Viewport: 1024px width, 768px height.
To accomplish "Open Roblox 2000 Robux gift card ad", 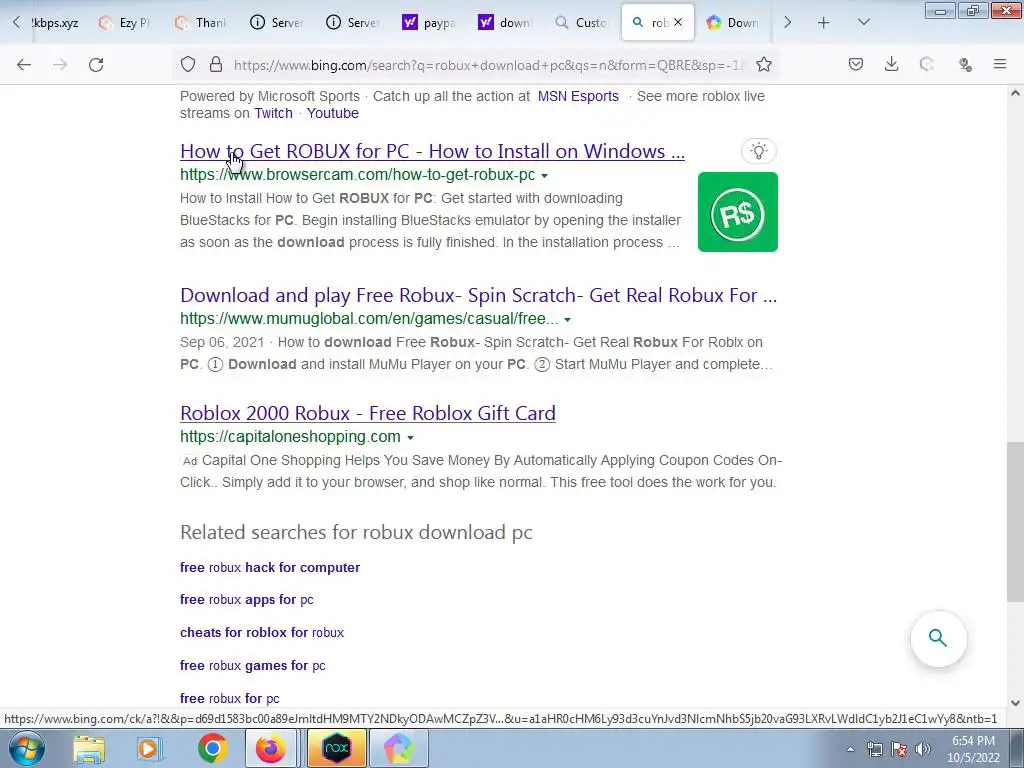I will click(x=368, y=413).
